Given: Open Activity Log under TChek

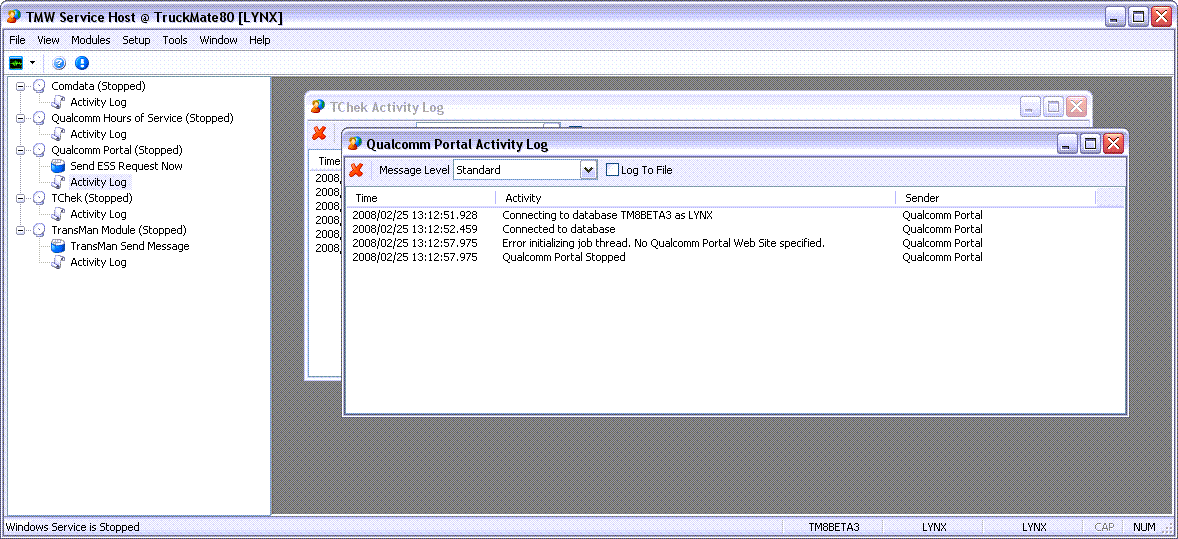Looking at the screenshot, I should click(98, 214).
